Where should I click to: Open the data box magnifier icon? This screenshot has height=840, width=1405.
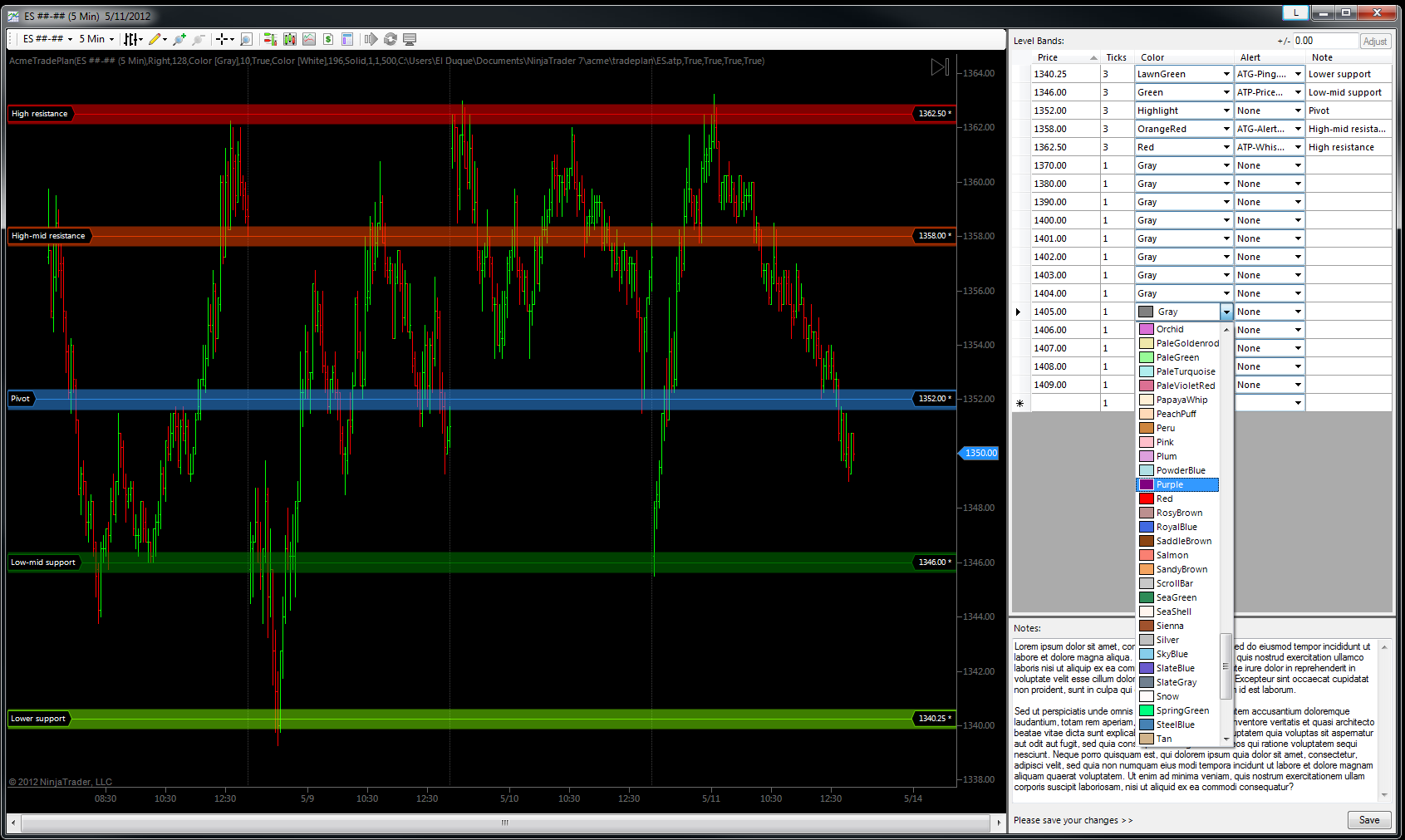(246, 39)
